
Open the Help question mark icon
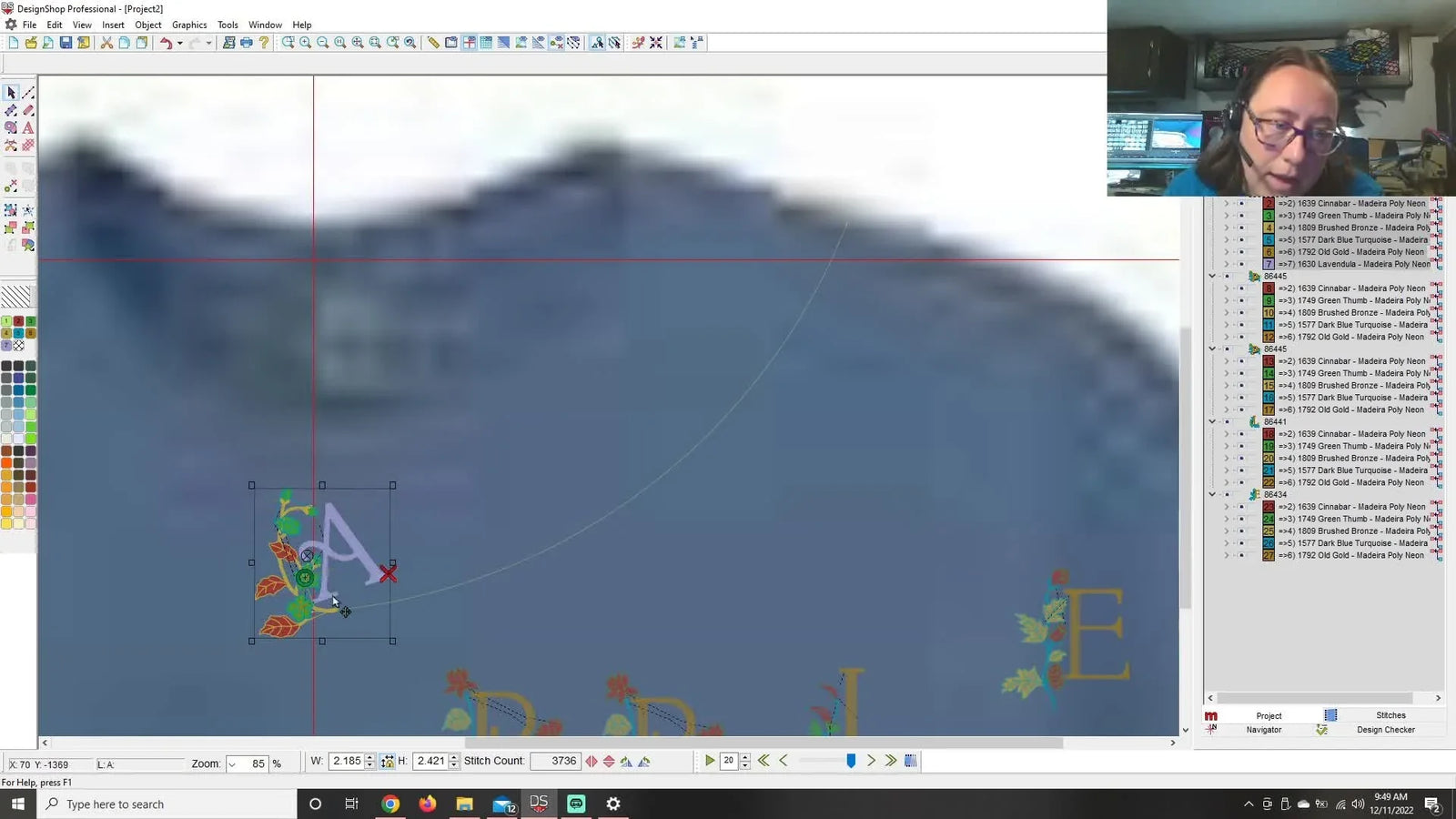click(x=264, y=43)
